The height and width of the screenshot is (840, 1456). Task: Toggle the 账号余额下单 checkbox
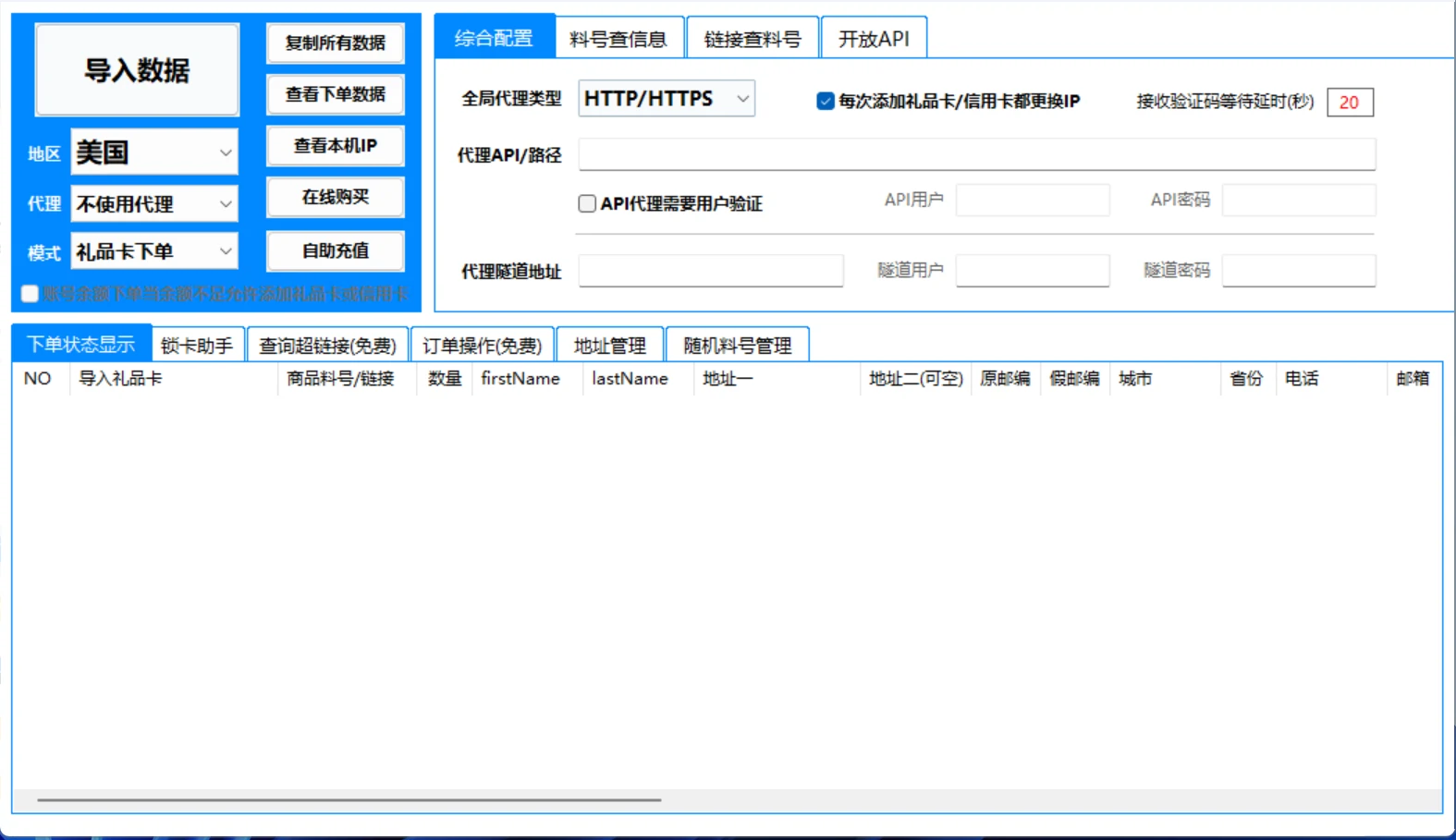30,294
